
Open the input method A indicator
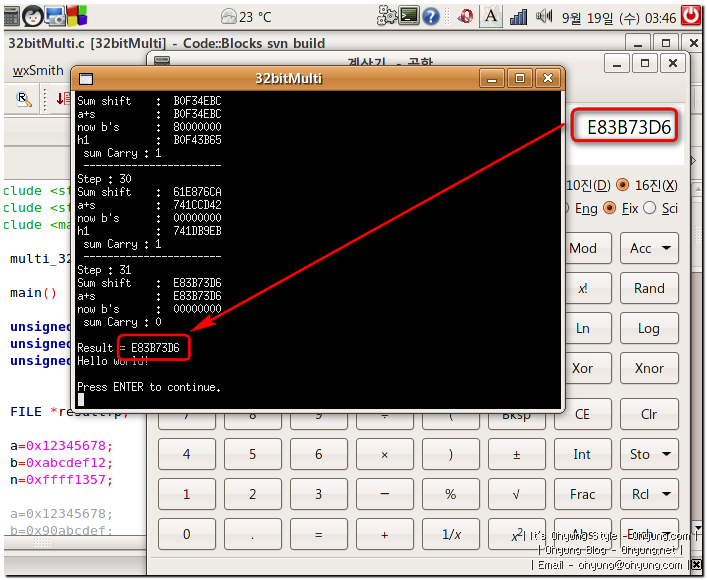tap(491, 17)
